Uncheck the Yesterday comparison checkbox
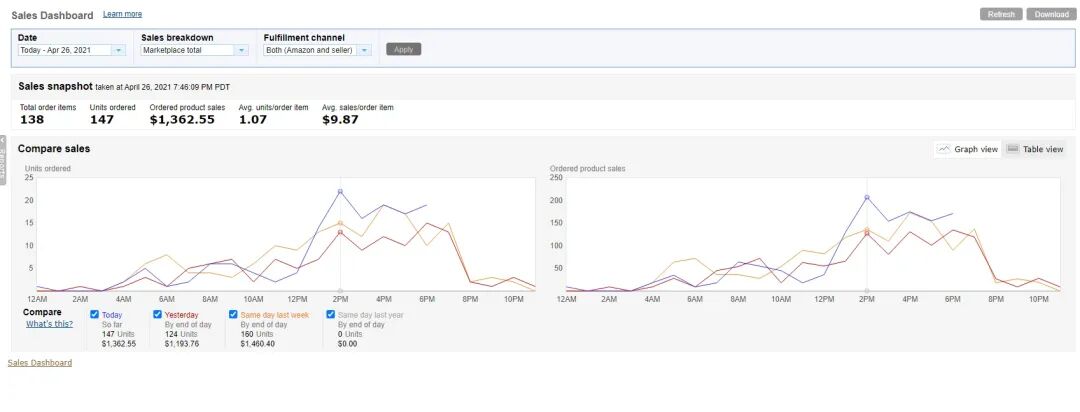Screen dimensions: 1080x412 (x=157, y=314)
